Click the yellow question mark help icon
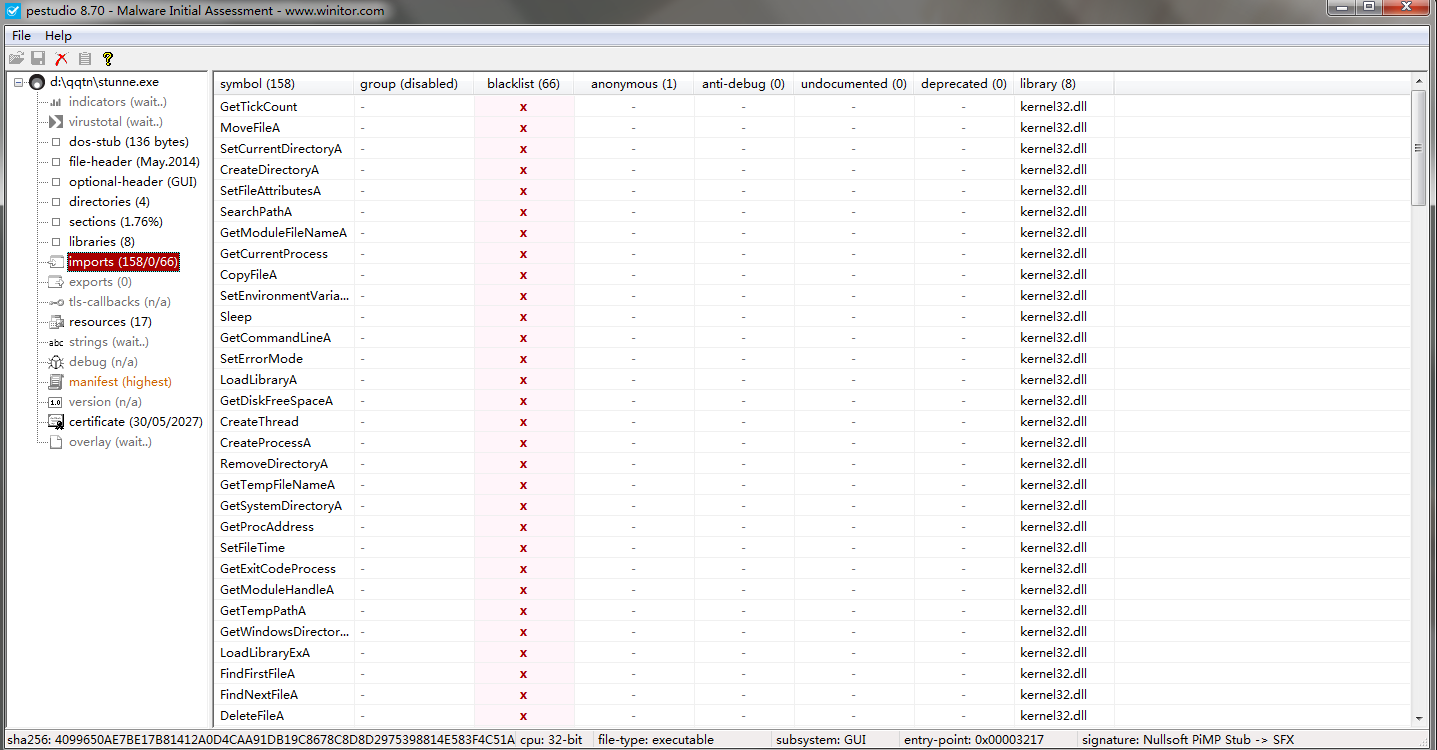The image size is (1437, 750). 108,59
